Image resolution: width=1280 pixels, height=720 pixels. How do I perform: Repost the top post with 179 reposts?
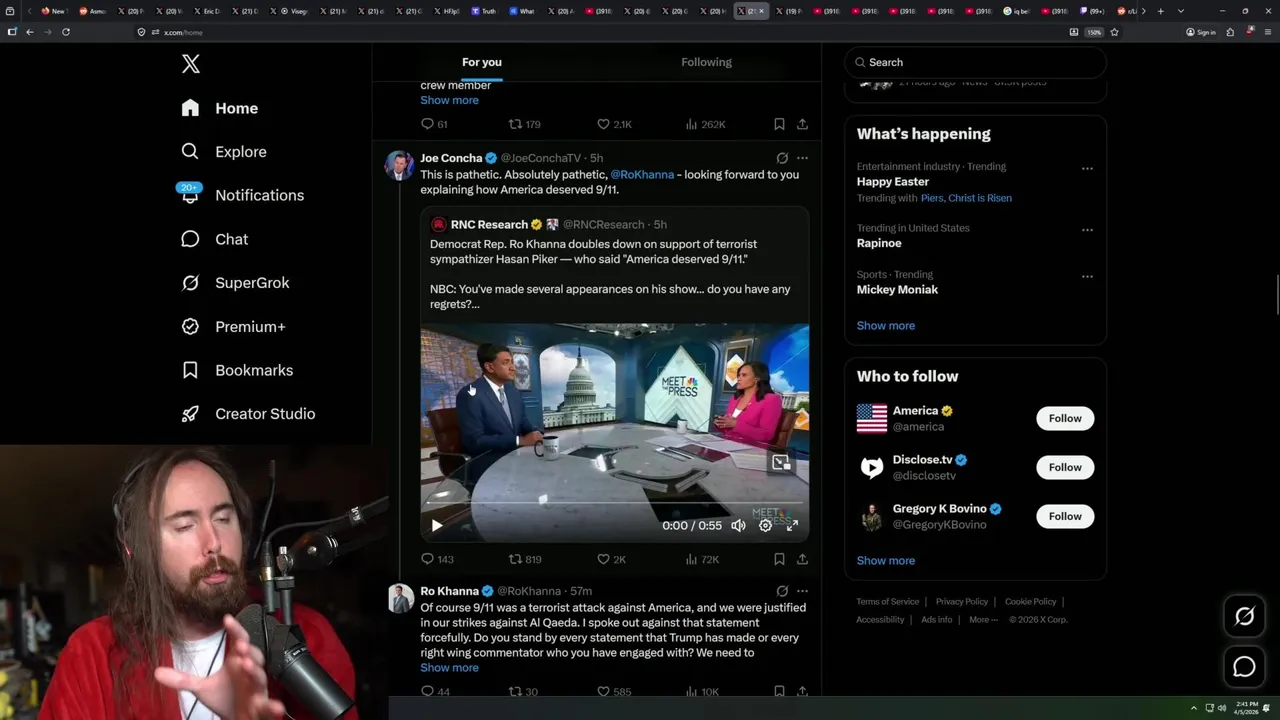[x=525, y=124]
